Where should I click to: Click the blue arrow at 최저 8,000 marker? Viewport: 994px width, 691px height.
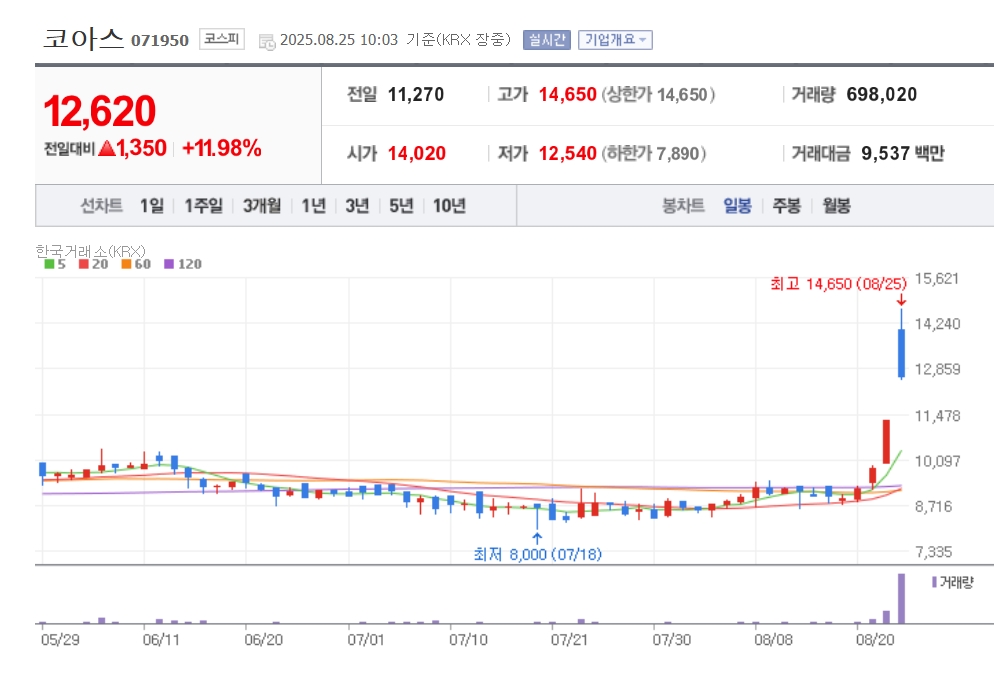click(x=537, y=539)
